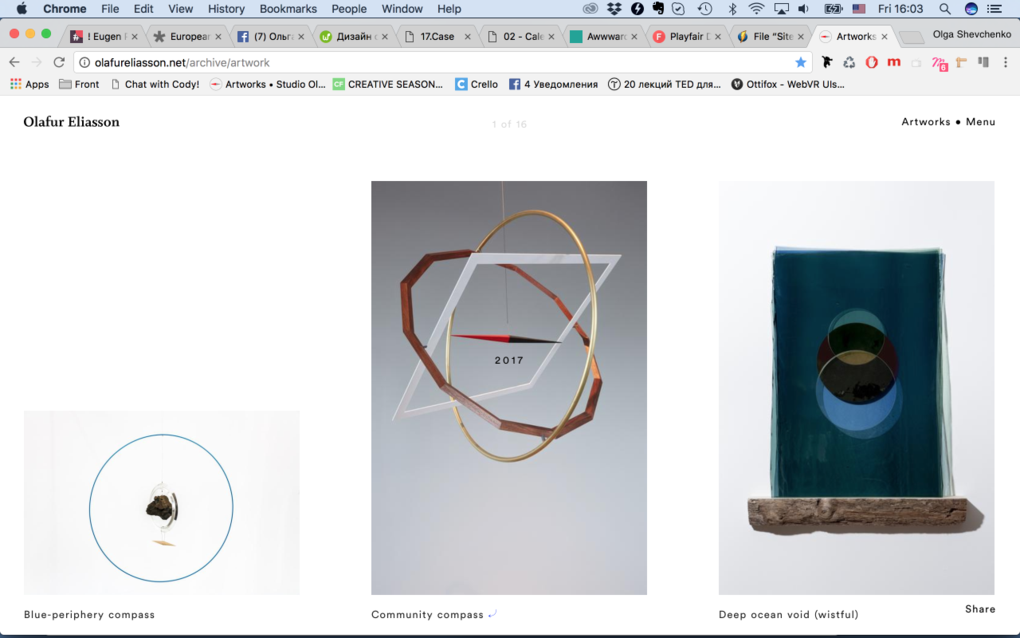Open a new tab with the blank tab button
This screenshot has width=1020, height=638.
coord(911,37)
